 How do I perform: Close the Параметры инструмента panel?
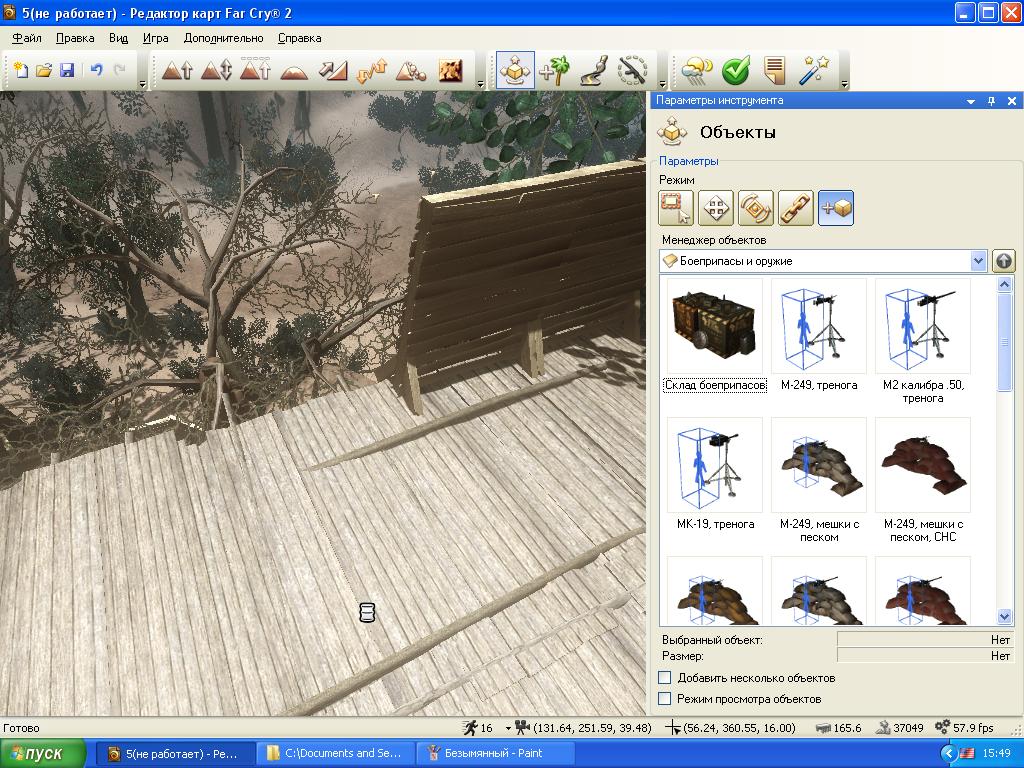pyautogui.click(x=1012, y=101)
